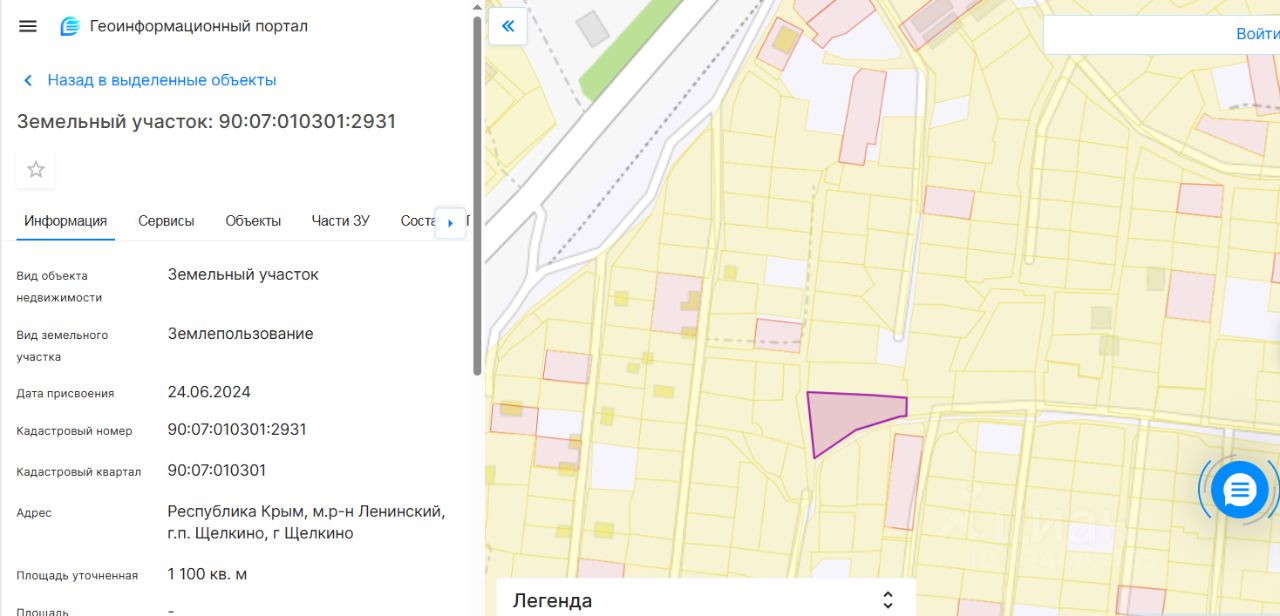Viewport: 1280px width, 616px height.
Task: Add parcel to favorites with star icon
Action: [x=36, y=169]
